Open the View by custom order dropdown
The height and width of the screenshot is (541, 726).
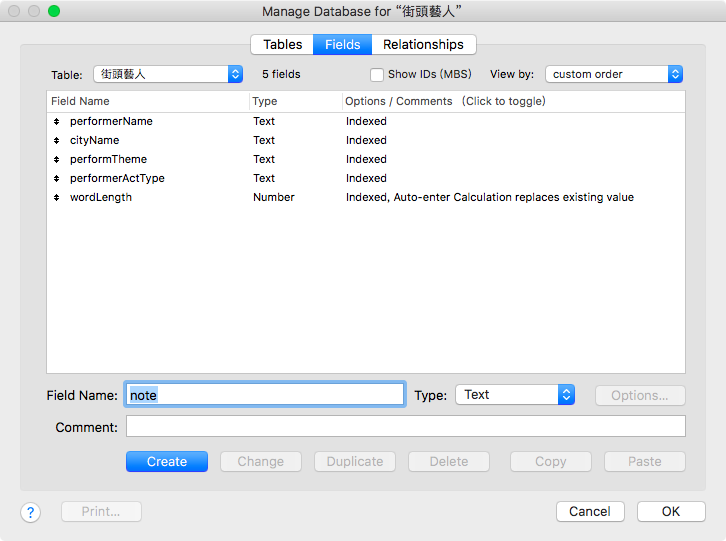tap(614, 74)
